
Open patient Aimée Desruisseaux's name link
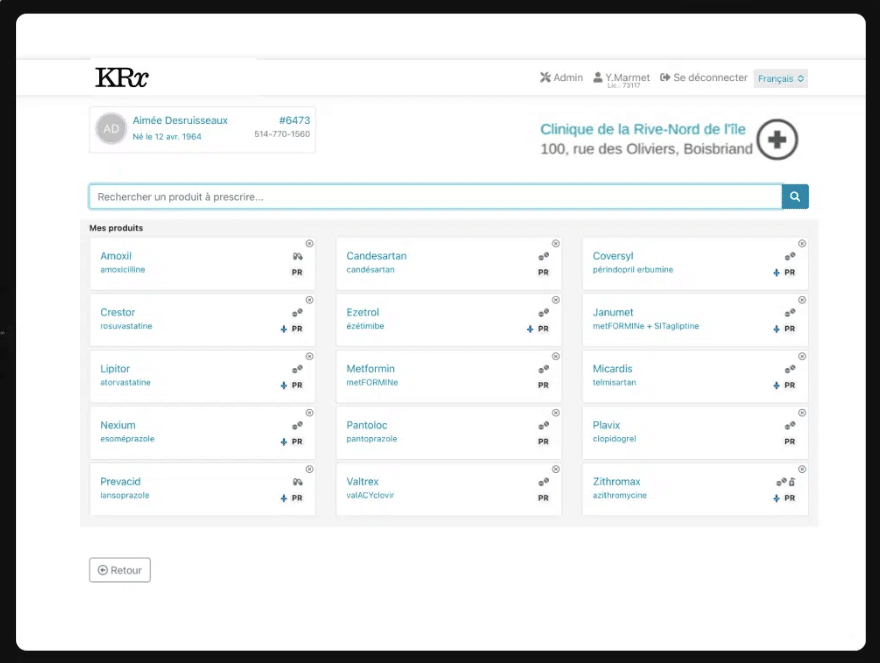[180, 121]
